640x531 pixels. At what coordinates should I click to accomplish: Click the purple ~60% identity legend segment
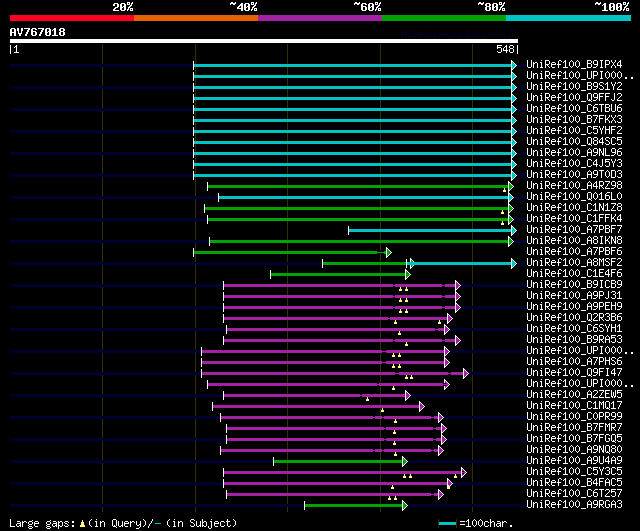click(320, 18)
